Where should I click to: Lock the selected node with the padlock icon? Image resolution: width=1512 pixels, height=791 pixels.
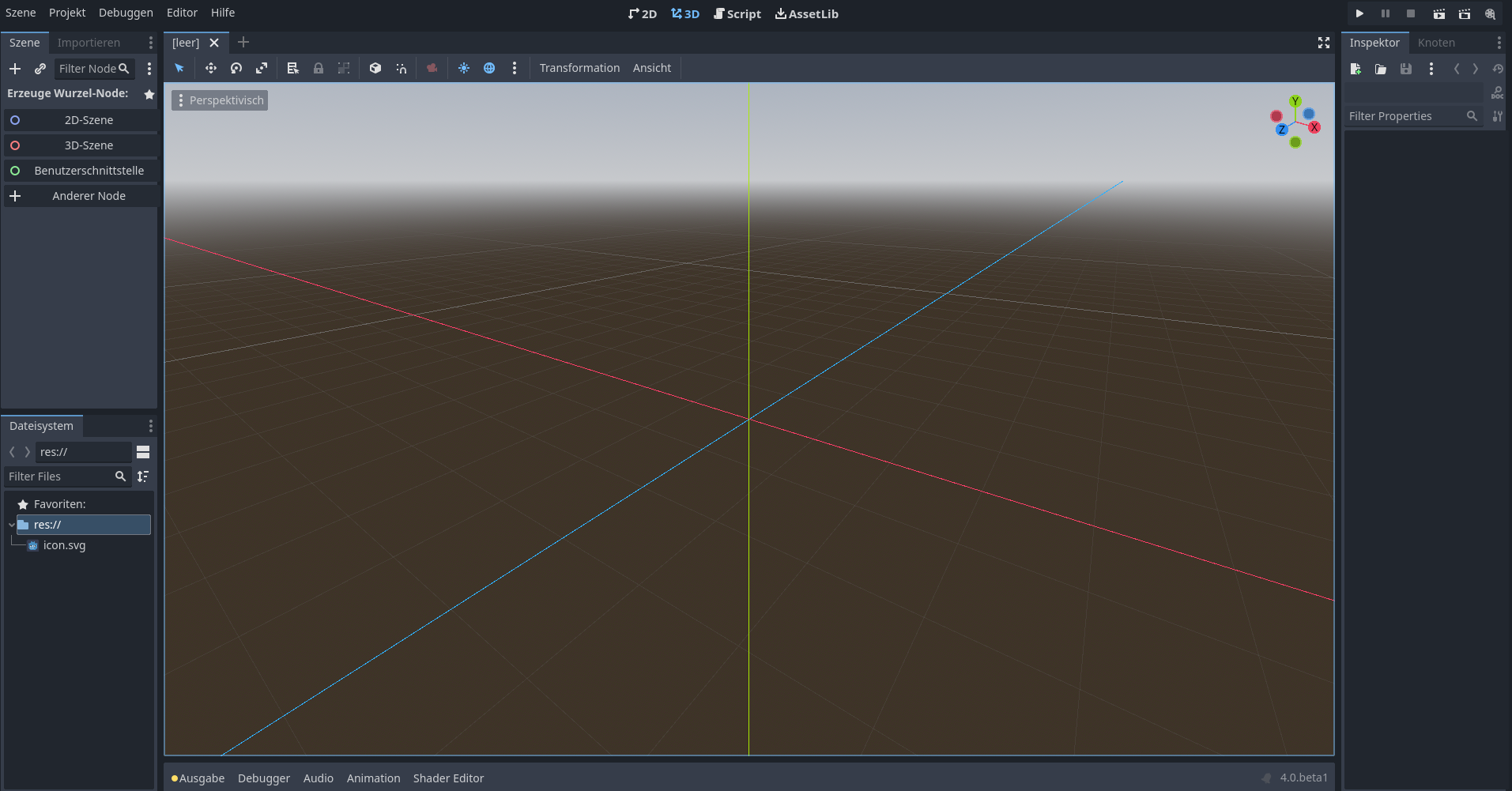pos(319,68)
